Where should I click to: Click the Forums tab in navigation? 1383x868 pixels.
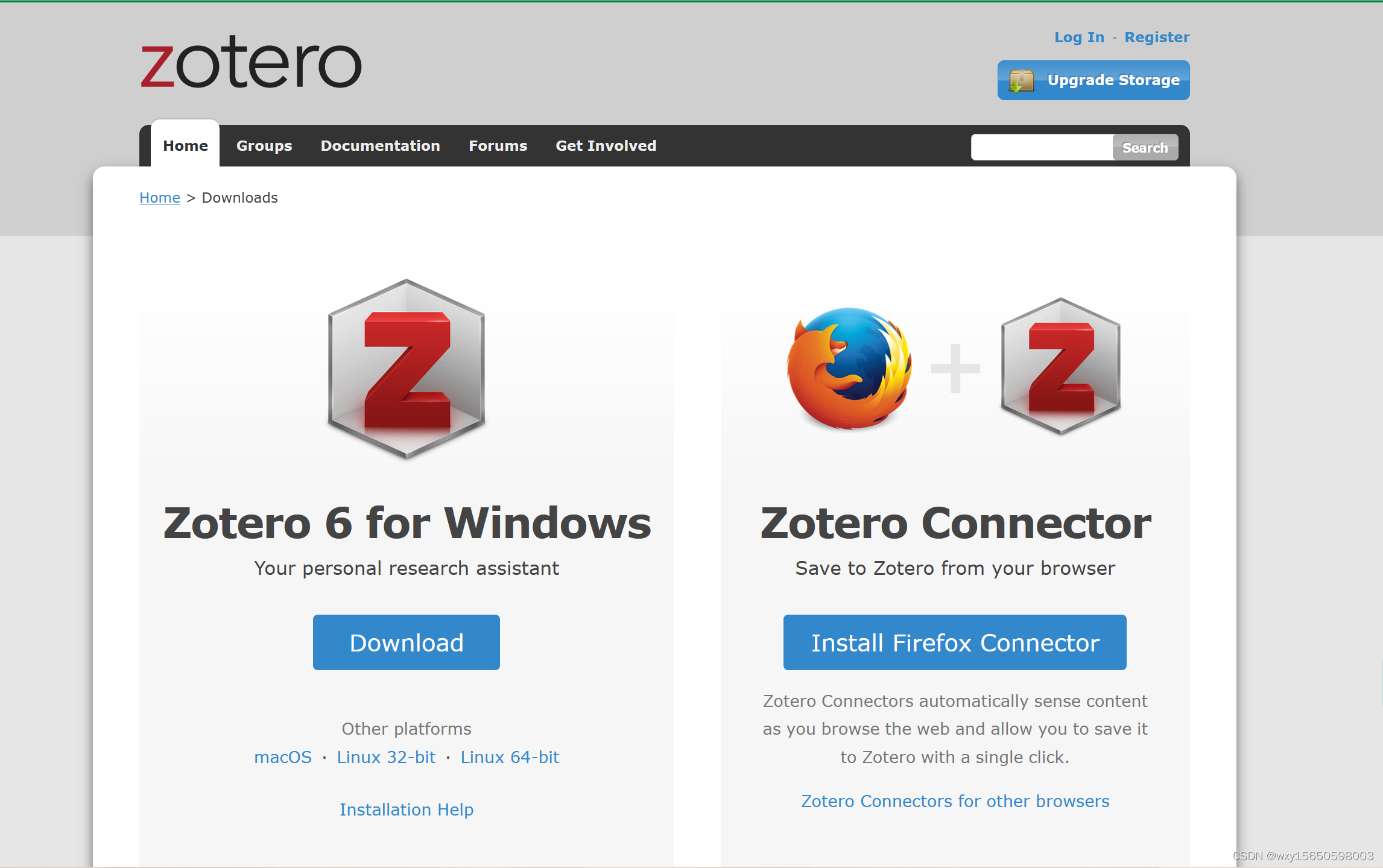click(x=497, y=145)
